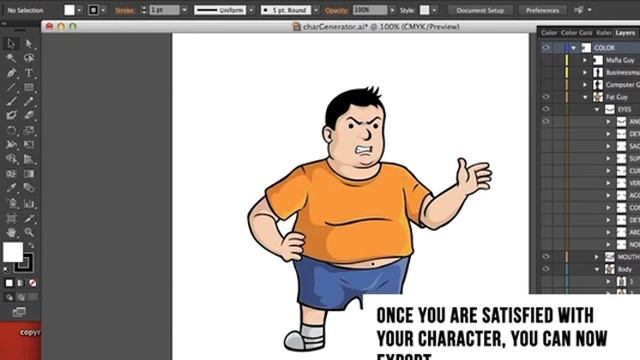Collapse the Body sublayer
Viewport: 640px width, 360px height.
(597, 269)
